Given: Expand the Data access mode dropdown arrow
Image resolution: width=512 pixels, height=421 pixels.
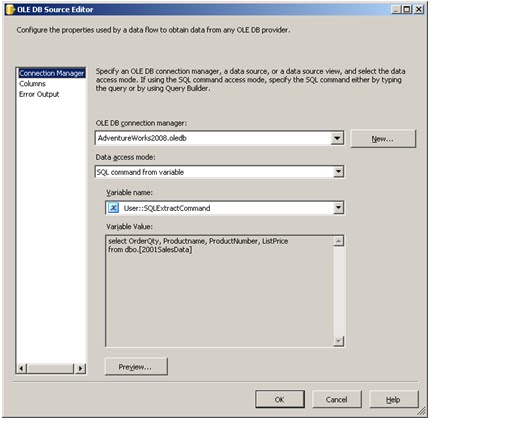Looking at the screenshot, I should (x=338, y=172).
